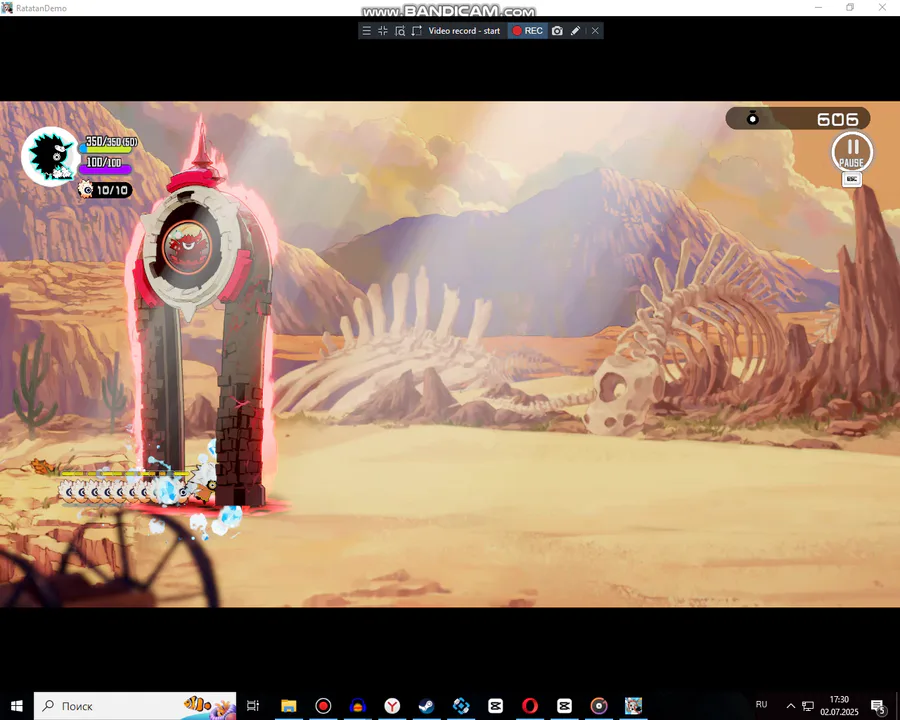
Task: Open the network status tray icon
Action: pos(808,706)
